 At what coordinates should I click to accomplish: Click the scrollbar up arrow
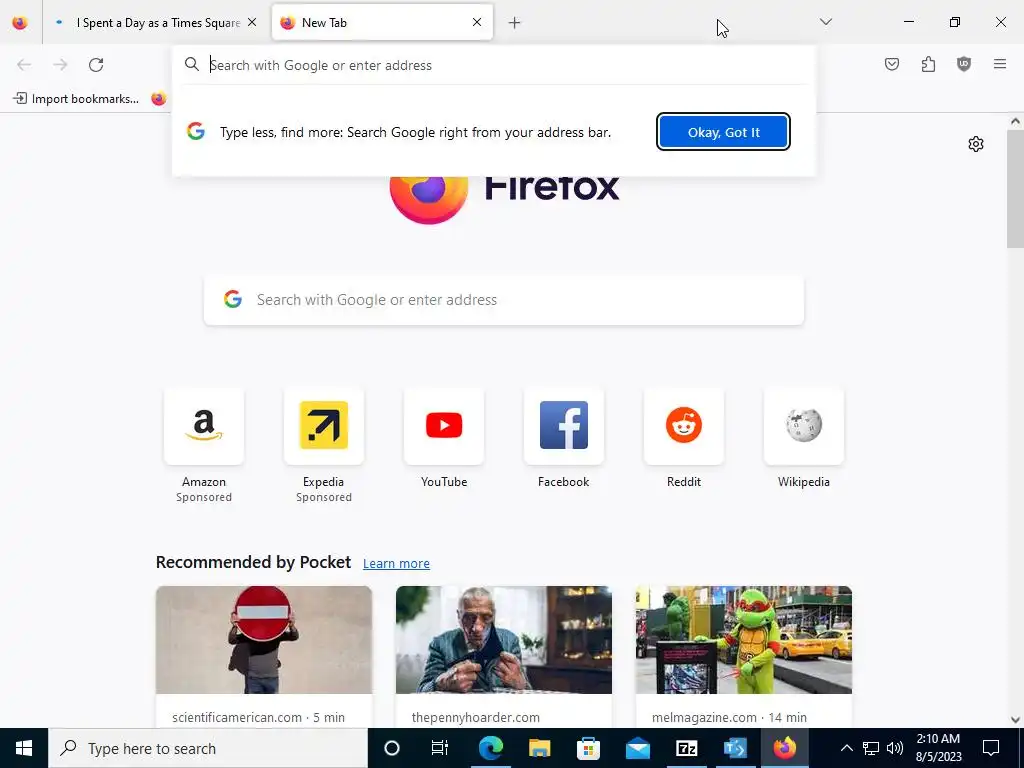click(1015, 121)
